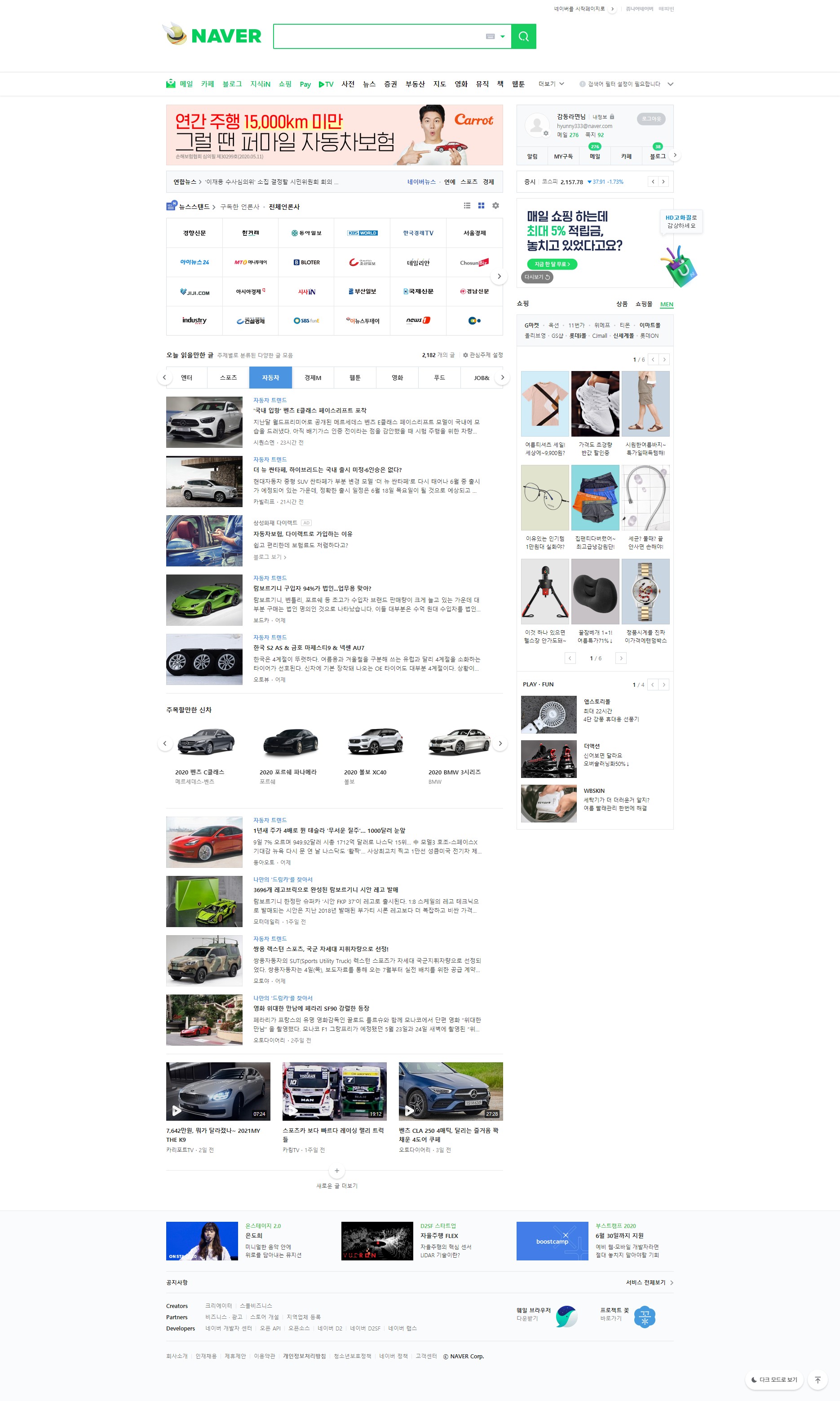Toggle 다크 모드 보기
The height and width of the screenshot is (1401, 840).
coord(774,1379)
